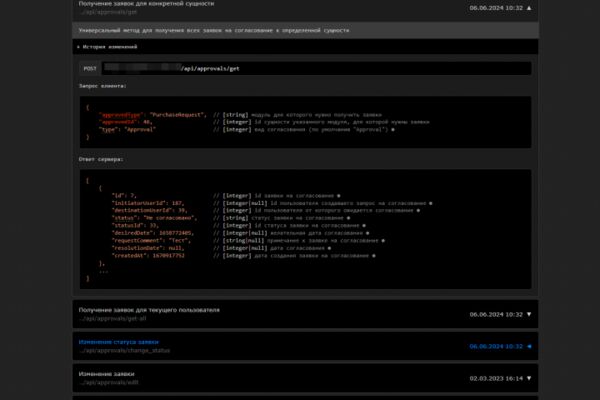The image size is (600, 400).
Task: Click the ../api/approvals/edit path text
Action: tap(108, 382)
